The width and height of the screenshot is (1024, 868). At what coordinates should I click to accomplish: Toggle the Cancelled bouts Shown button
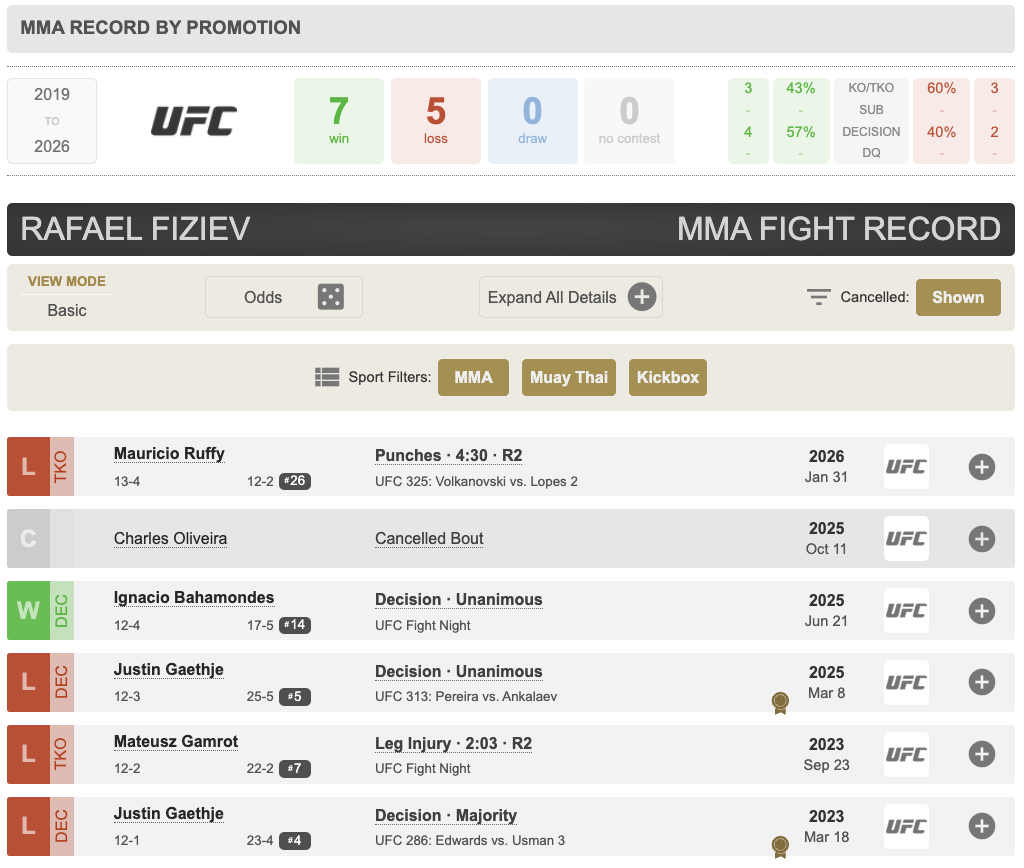coord(957,297)
